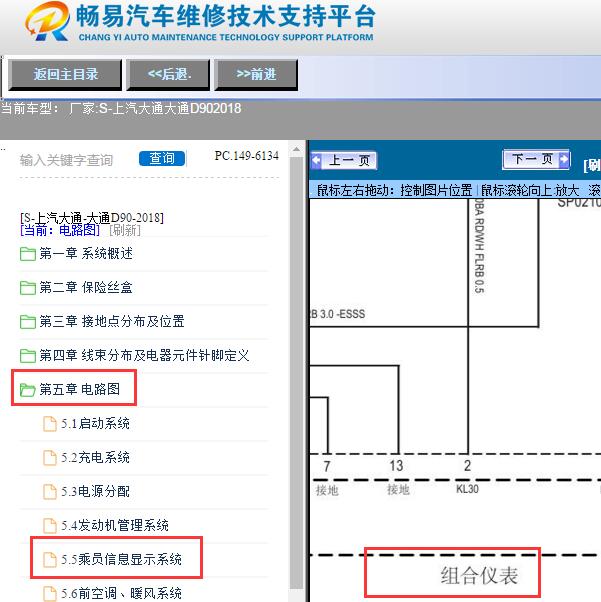Open 5.6前空调、暖风系统 diagram
This screenshot has height=602, width=601.
tap(121, 593)
